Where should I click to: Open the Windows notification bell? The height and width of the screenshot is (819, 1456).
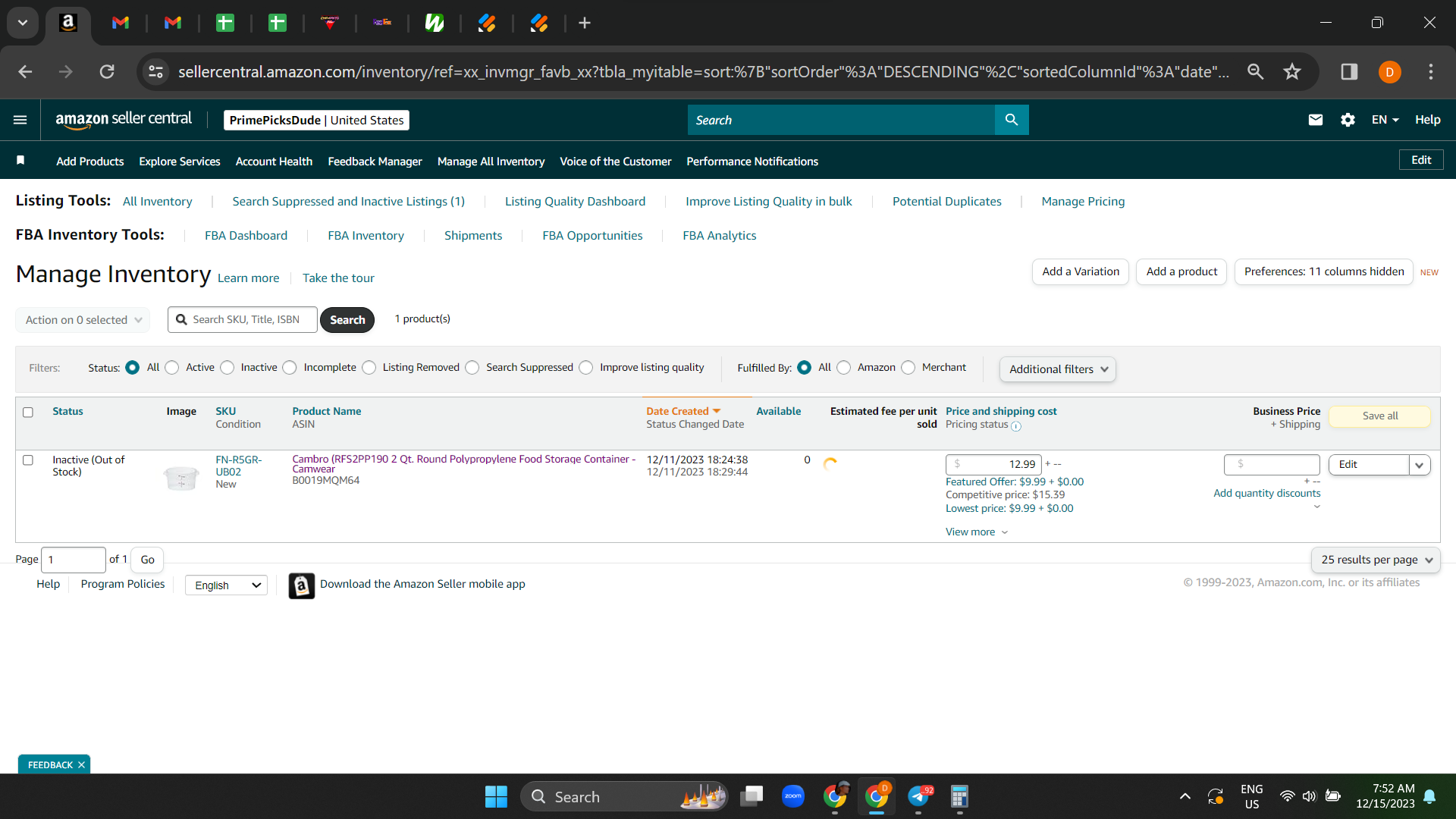pos(1429,796)
